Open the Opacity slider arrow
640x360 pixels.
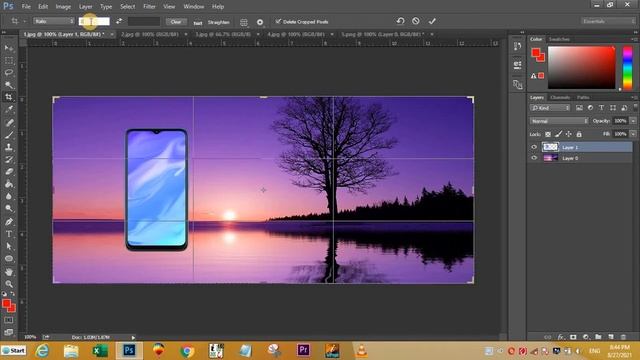pos(633,121)
